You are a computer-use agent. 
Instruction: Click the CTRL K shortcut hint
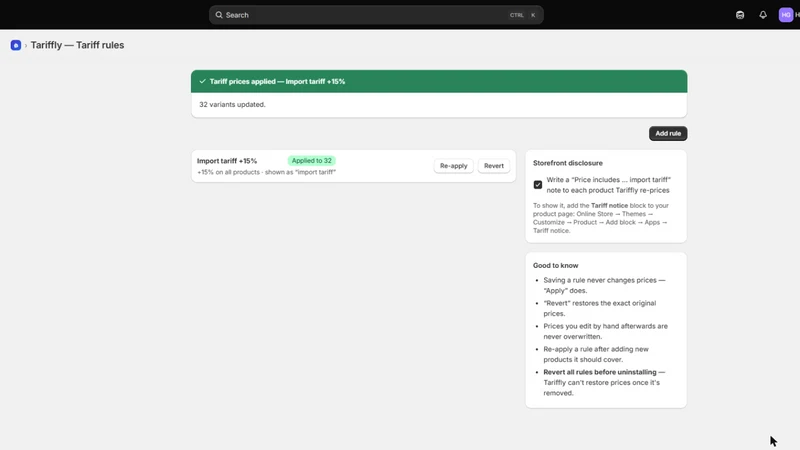[523, 15]
